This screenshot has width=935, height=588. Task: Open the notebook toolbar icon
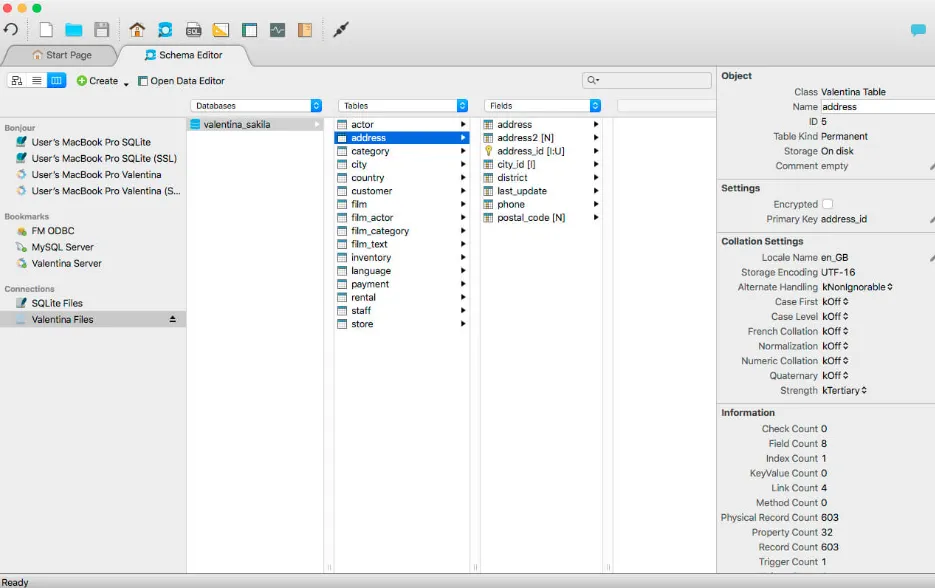(x=305, y=29)
